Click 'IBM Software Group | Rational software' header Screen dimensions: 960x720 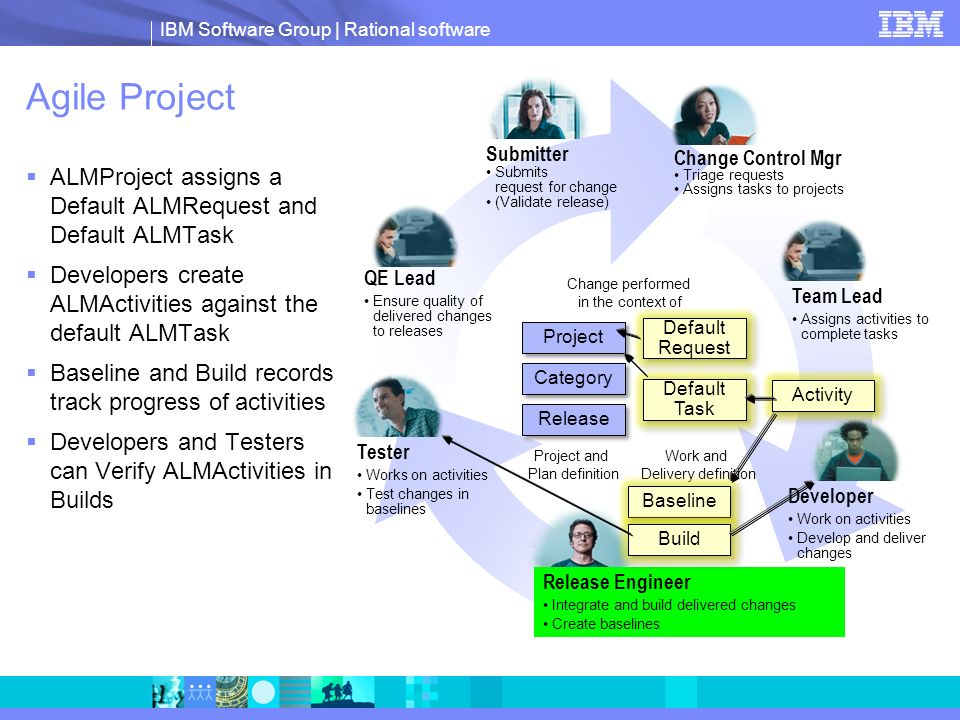(325, 29)
